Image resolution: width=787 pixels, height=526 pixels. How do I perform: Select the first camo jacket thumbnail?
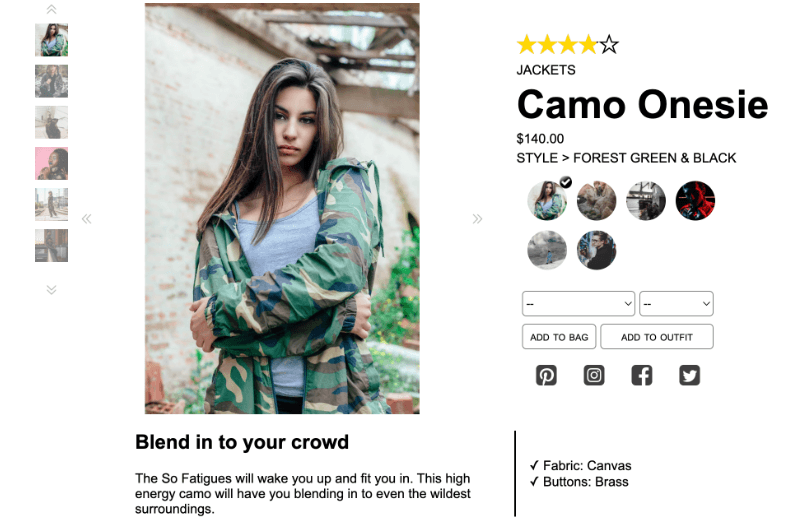pos(51,40)
